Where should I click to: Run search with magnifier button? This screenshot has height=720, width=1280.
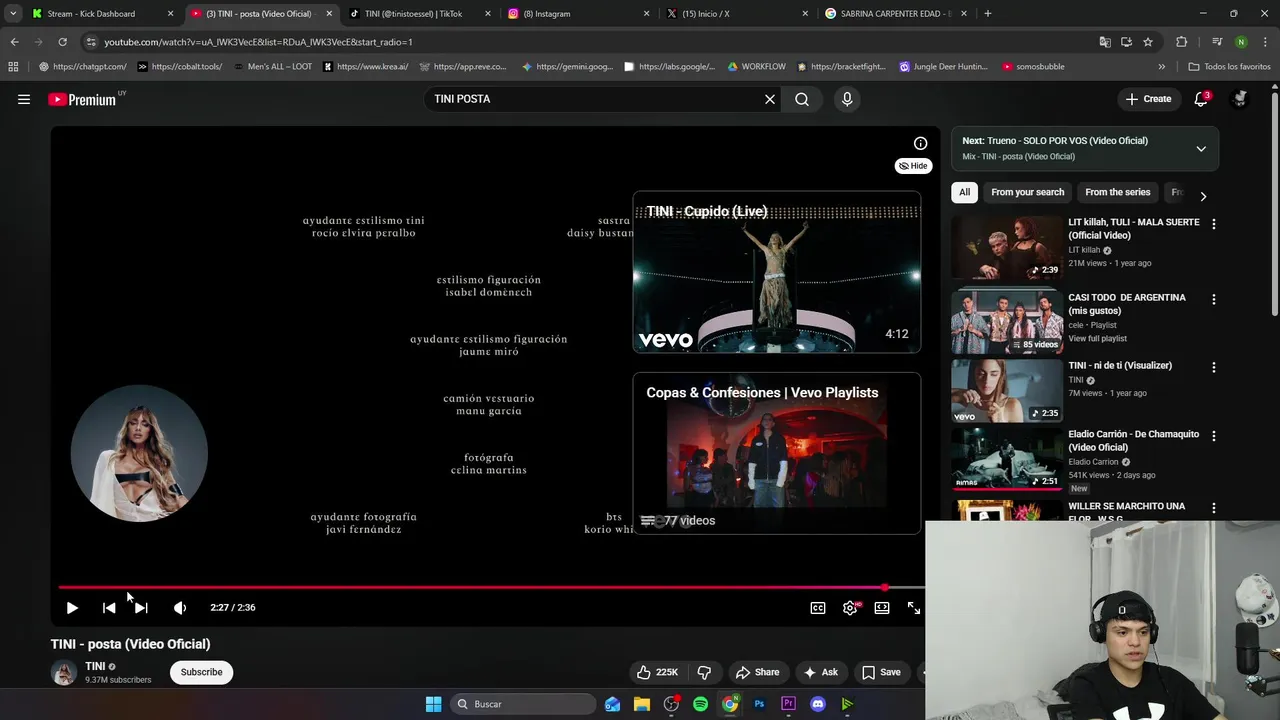(x=802, y=99)
